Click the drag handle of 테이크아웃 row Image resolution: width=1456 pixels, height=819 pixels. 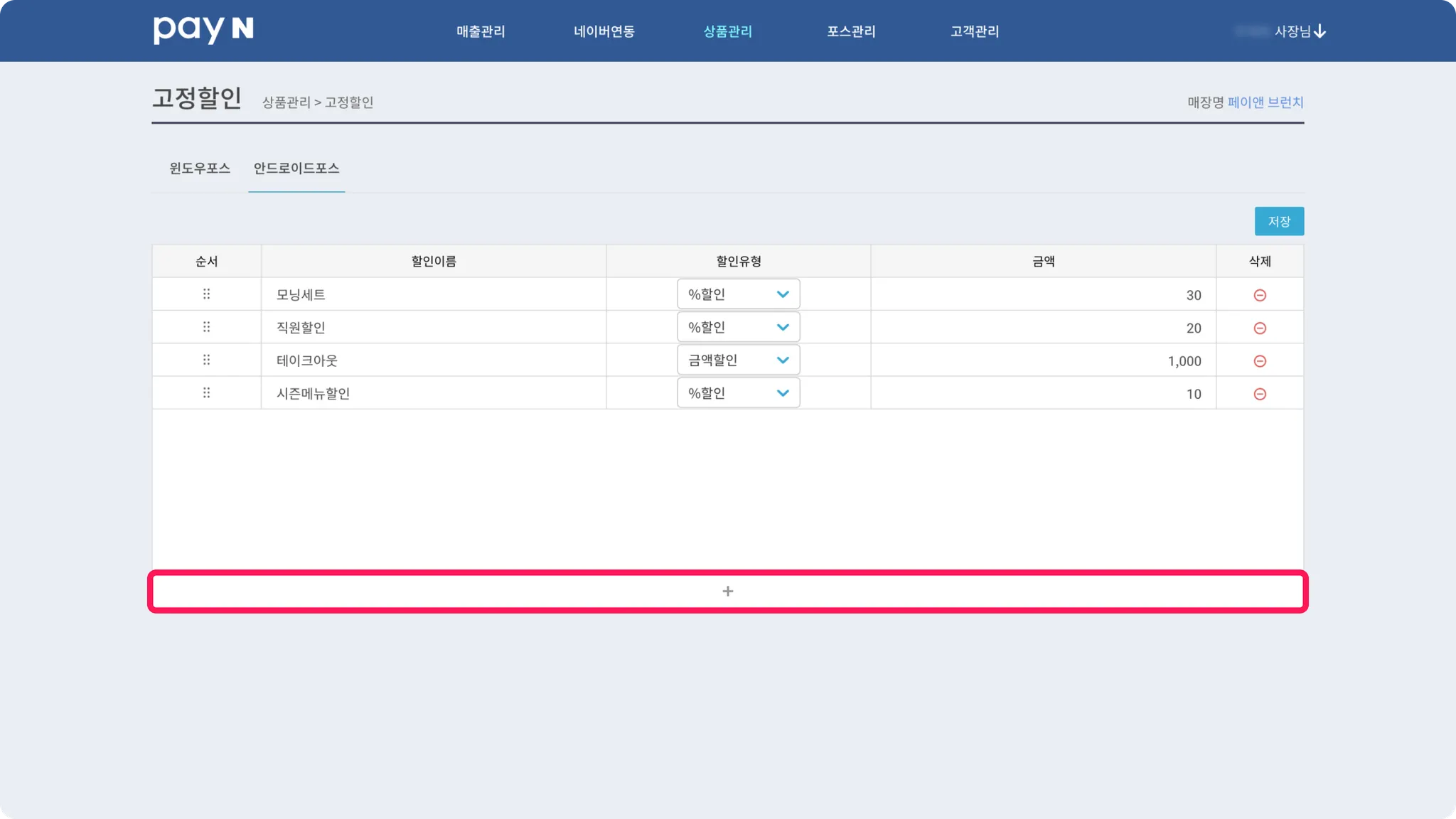coord(206,360)
